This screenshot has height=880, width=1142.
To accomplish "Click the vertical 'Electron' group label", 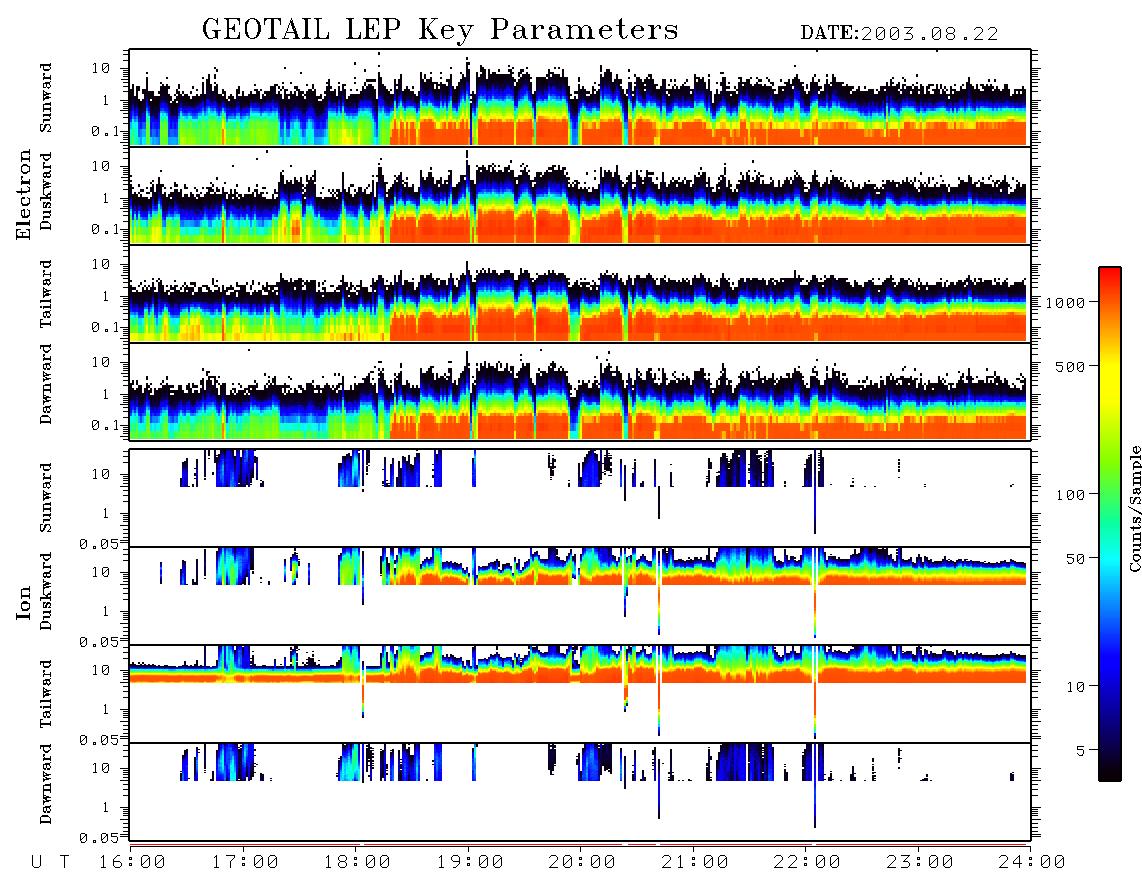I will [x=24, y=195].
